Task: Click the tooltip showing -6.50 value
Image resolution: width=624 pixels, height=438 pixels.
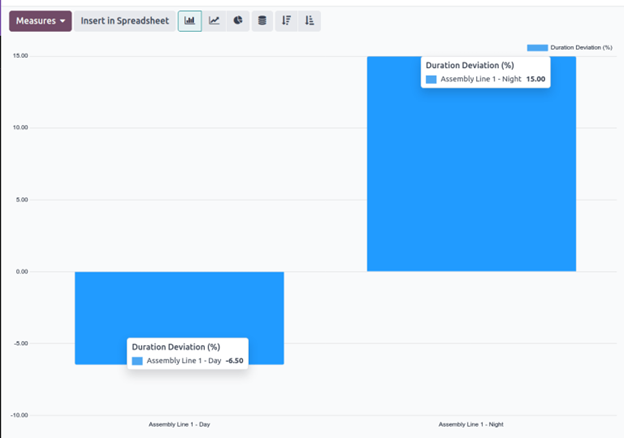Action: point(187,353)
